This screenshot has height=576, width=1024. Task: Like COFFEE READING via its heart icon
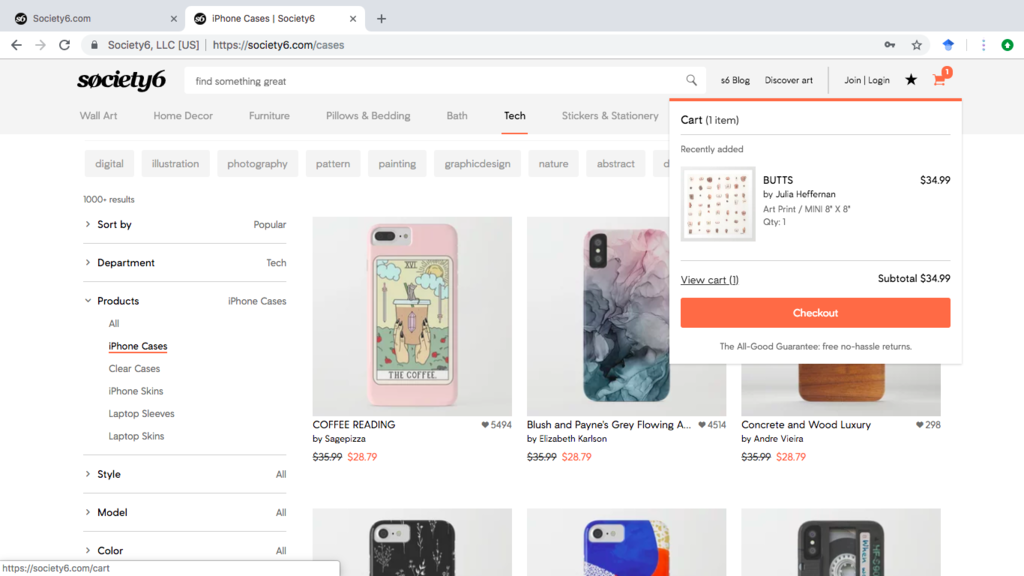(485, 424)
